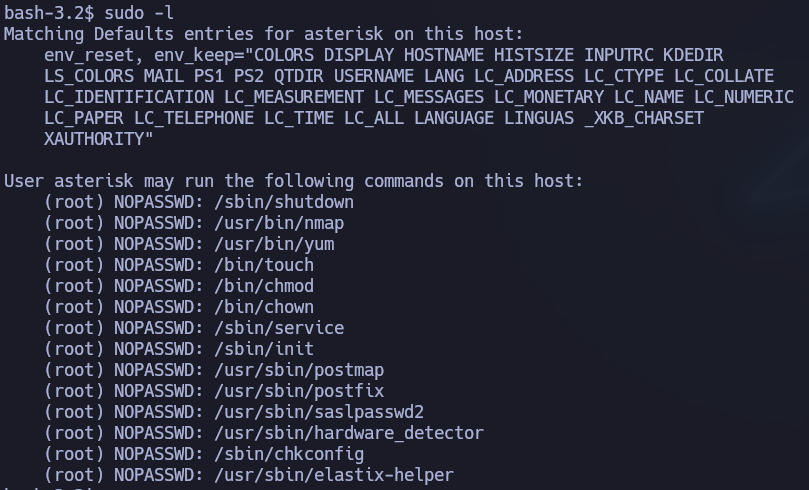
Task: Click the /usr/bin/yum path entry
Action: (274, 244)
